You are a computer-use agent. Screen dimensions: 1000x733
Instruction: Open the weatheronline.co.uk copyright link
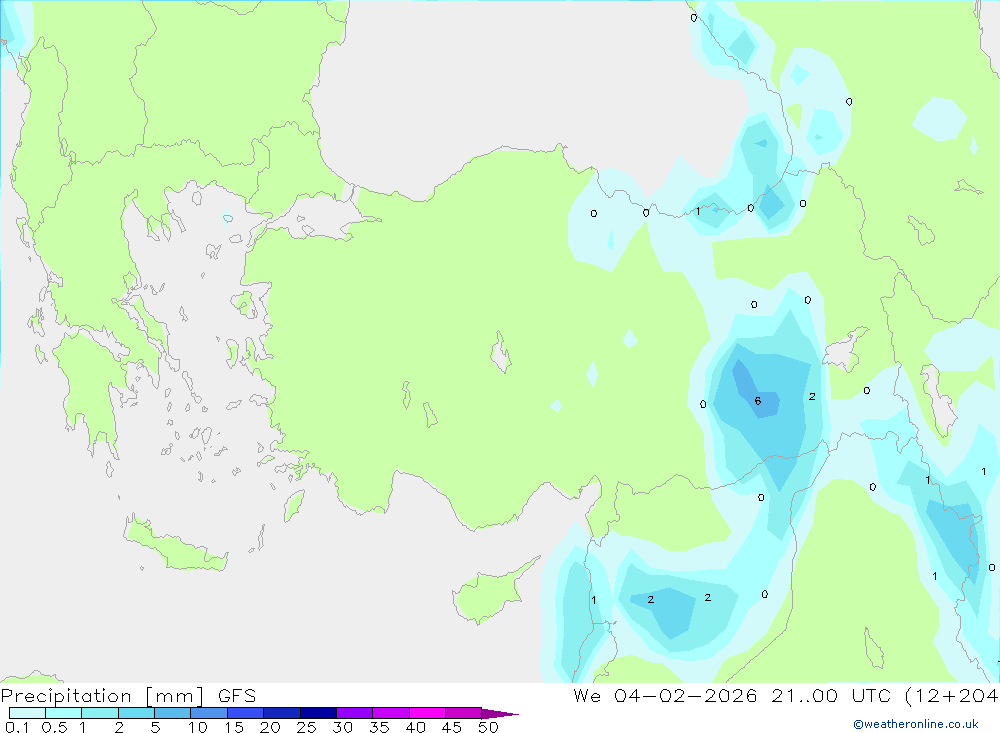click(x=916, y=724)
